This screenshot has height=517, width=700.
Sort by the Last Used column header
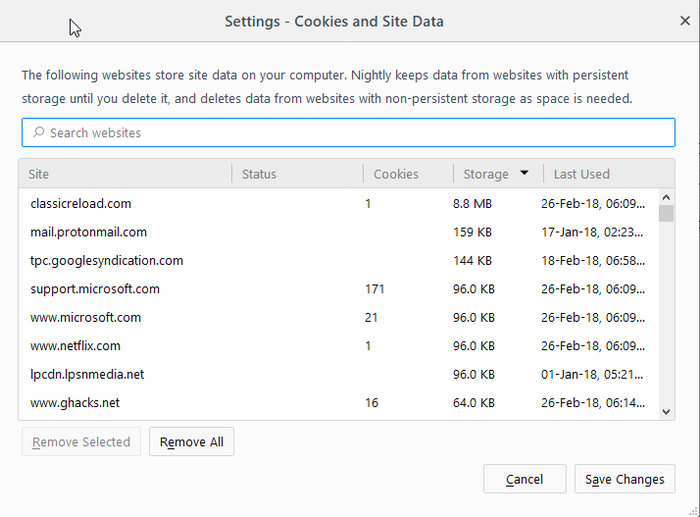point(595,174)
